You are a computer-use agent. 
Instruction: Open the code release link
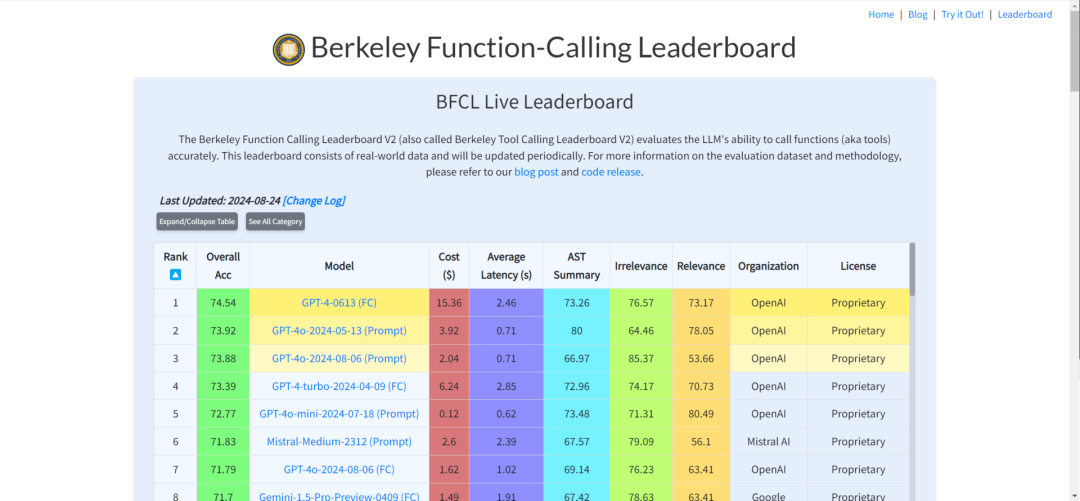[610, 172]
